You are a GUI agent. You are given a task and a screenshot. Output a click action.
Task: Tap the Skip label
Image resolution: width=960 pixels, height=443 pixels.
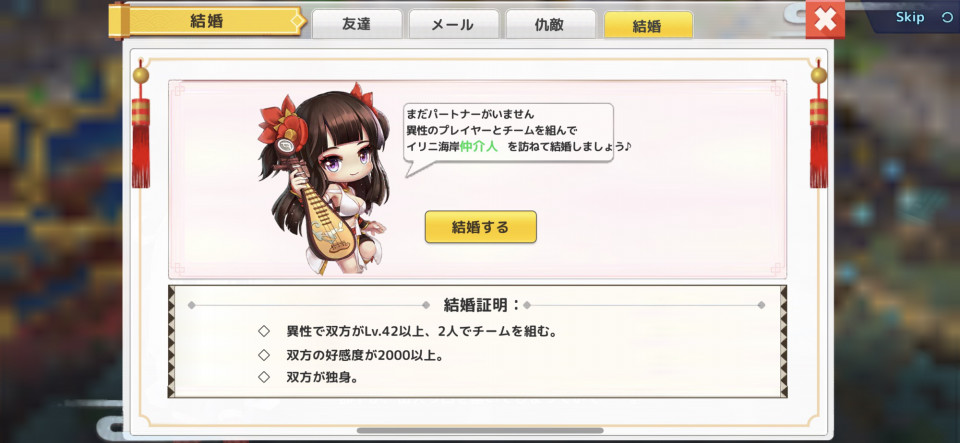(x=910, y=17)
